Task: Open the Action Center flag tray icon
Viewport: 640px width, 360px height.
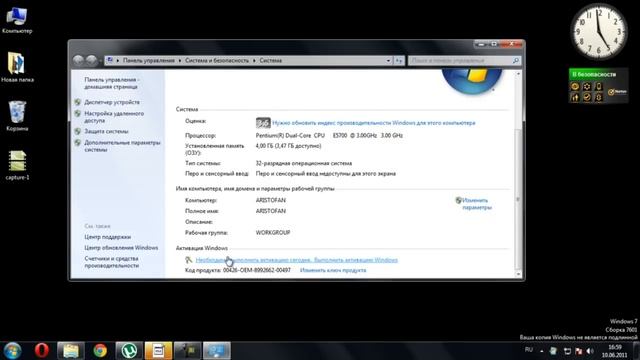Action: coord(578,351)
